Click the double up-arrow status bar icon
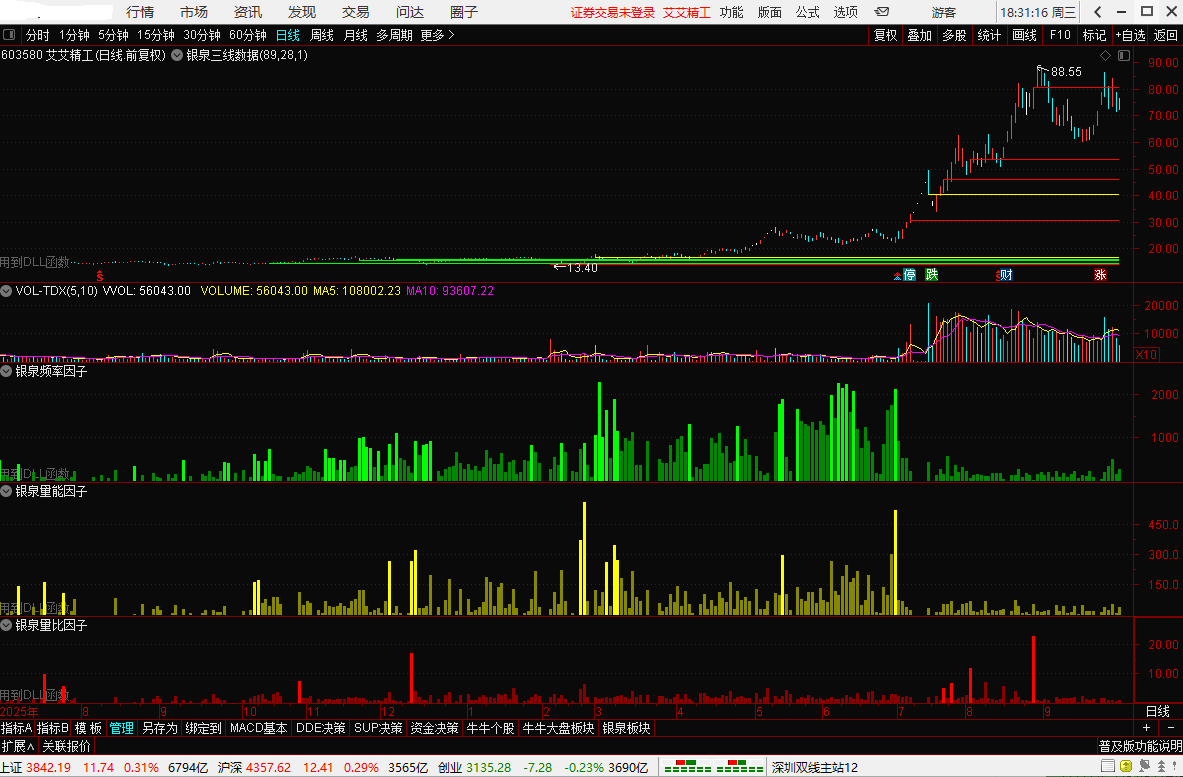 click(1161, 766)
